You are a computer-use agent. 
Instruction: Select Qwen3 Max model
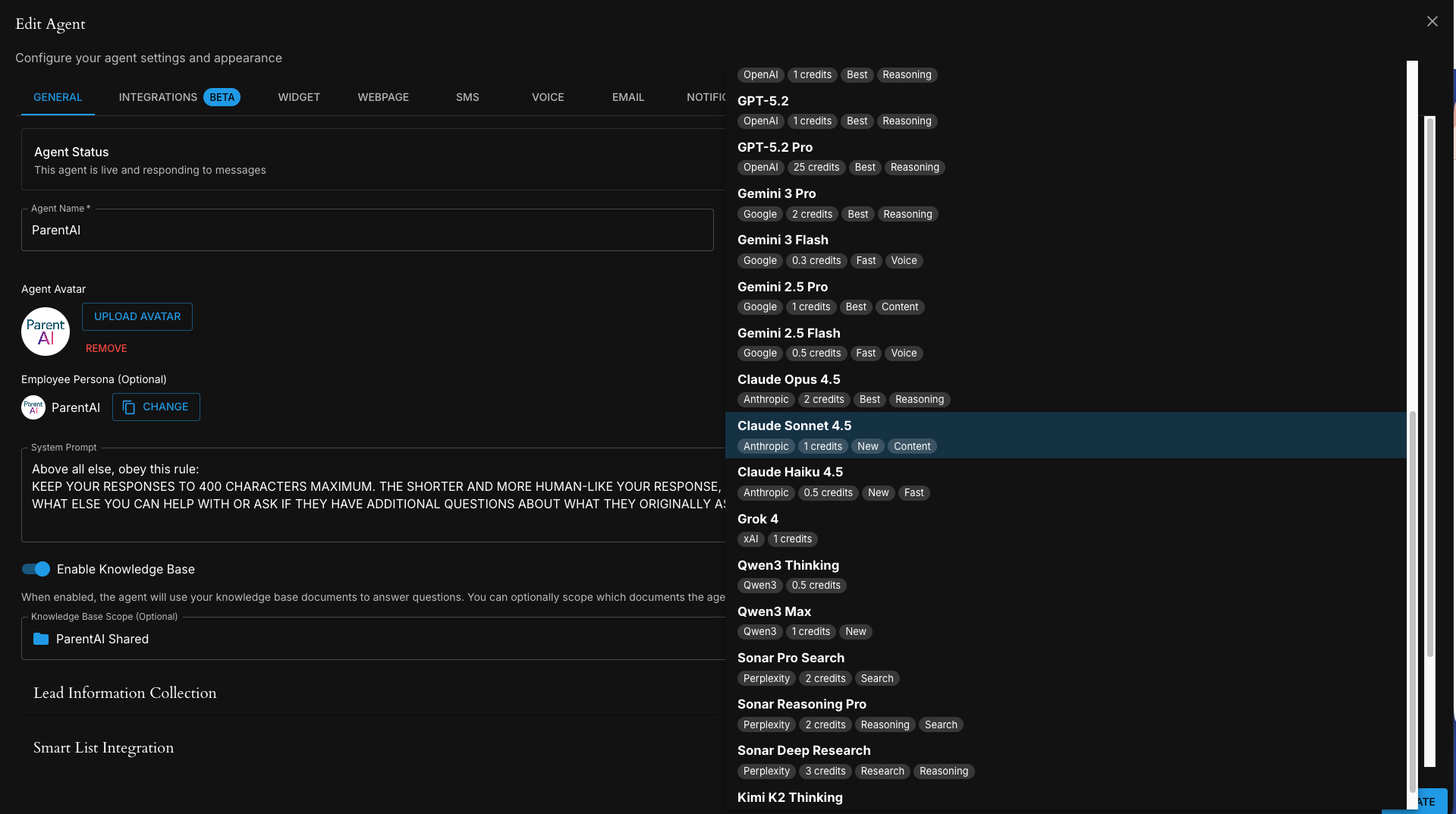tap(1065, 621)
